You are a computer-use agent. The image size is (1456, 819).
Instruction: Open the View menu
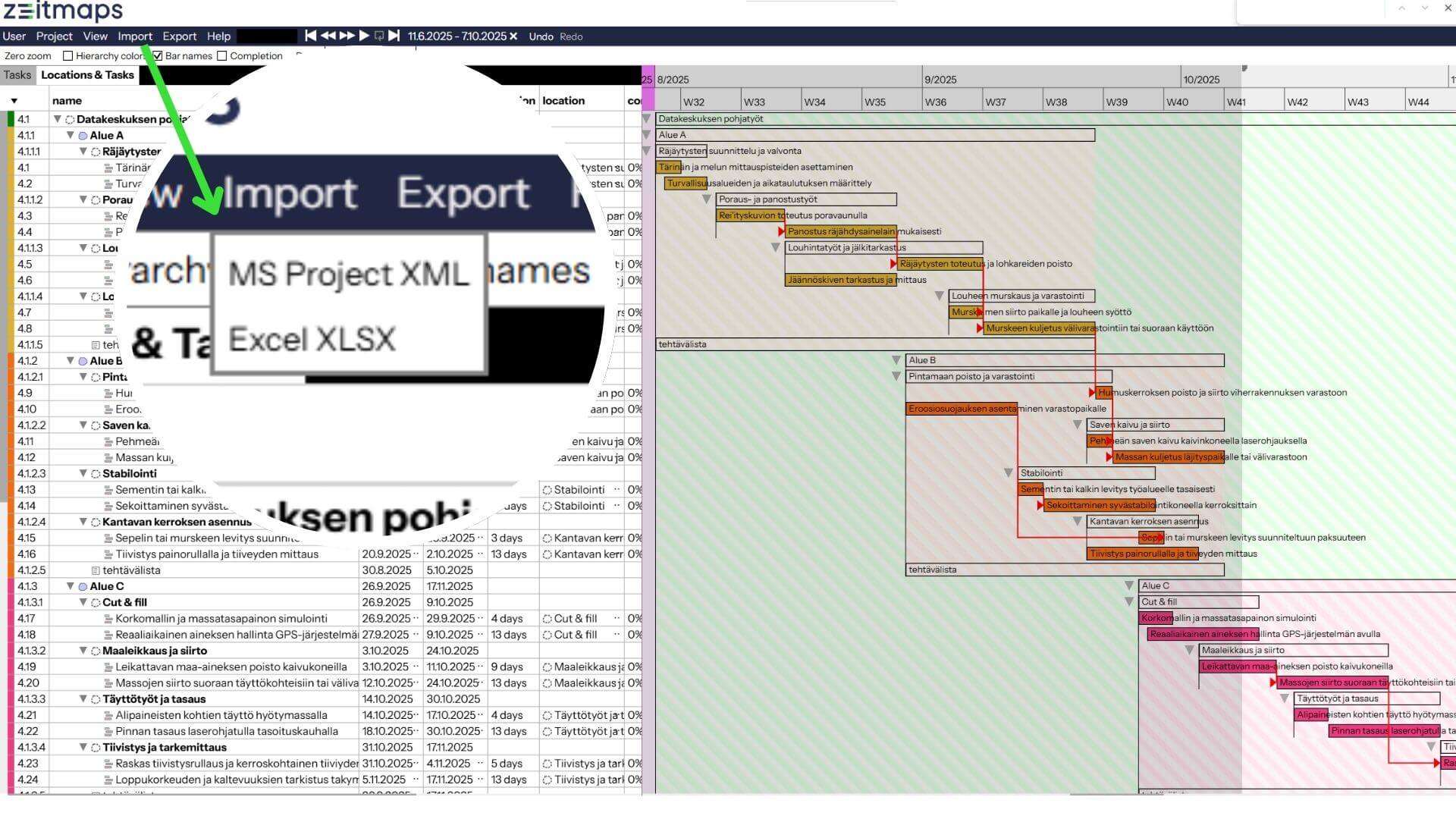coord(95,36)
